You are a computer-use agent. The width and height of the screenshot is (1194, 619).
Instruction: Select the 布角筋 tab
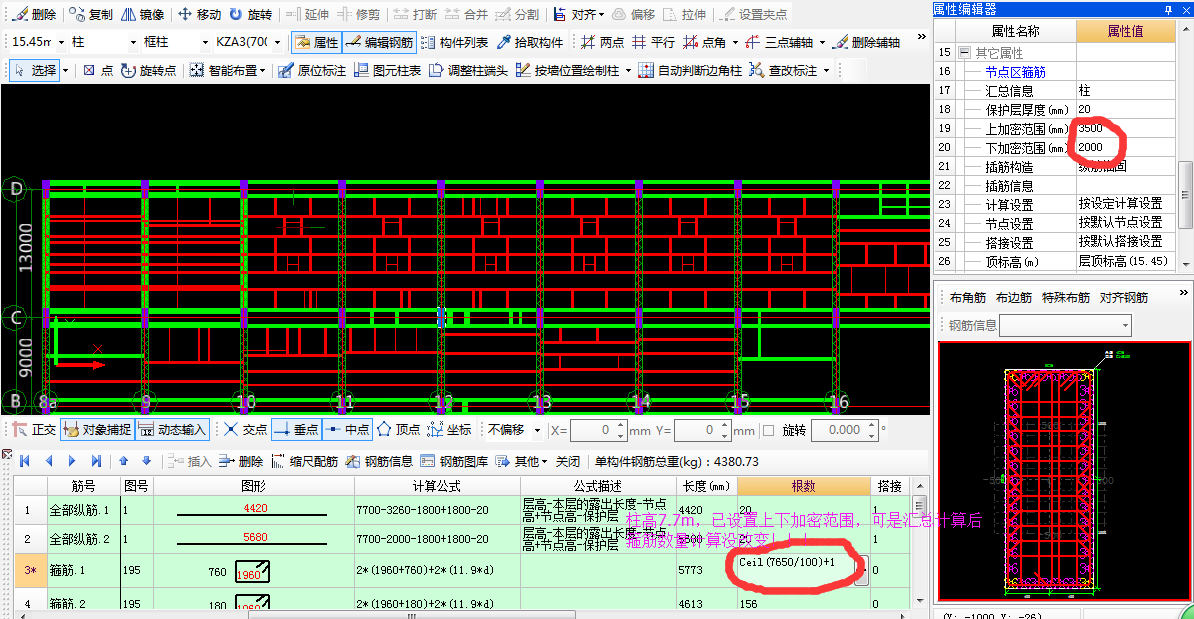(x=968, y=298)
